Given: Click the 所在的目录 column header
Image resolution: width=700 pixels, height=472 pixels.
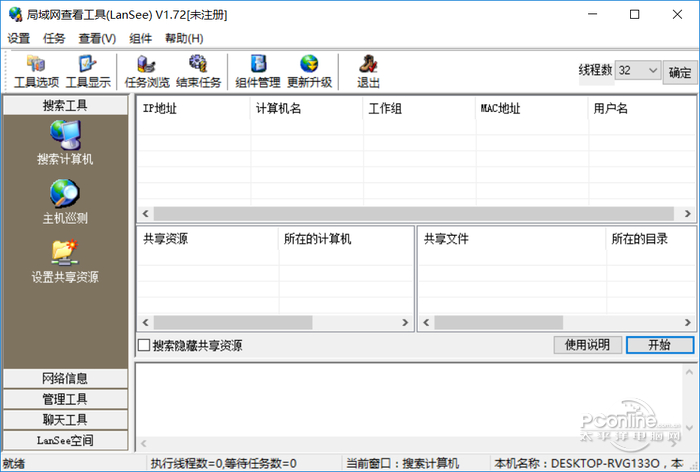Looking at the screenshot, I should [x=651, y=238].
